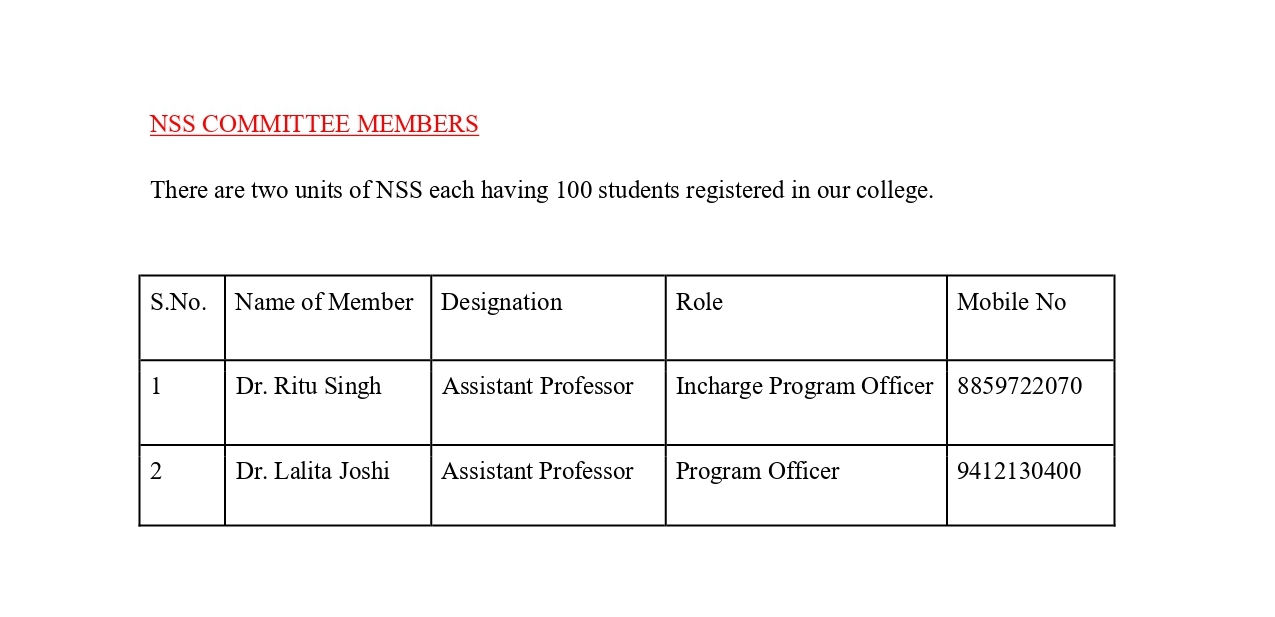
Task: Click the sentence about two NSS units
Action: click(x=542, y=190)
